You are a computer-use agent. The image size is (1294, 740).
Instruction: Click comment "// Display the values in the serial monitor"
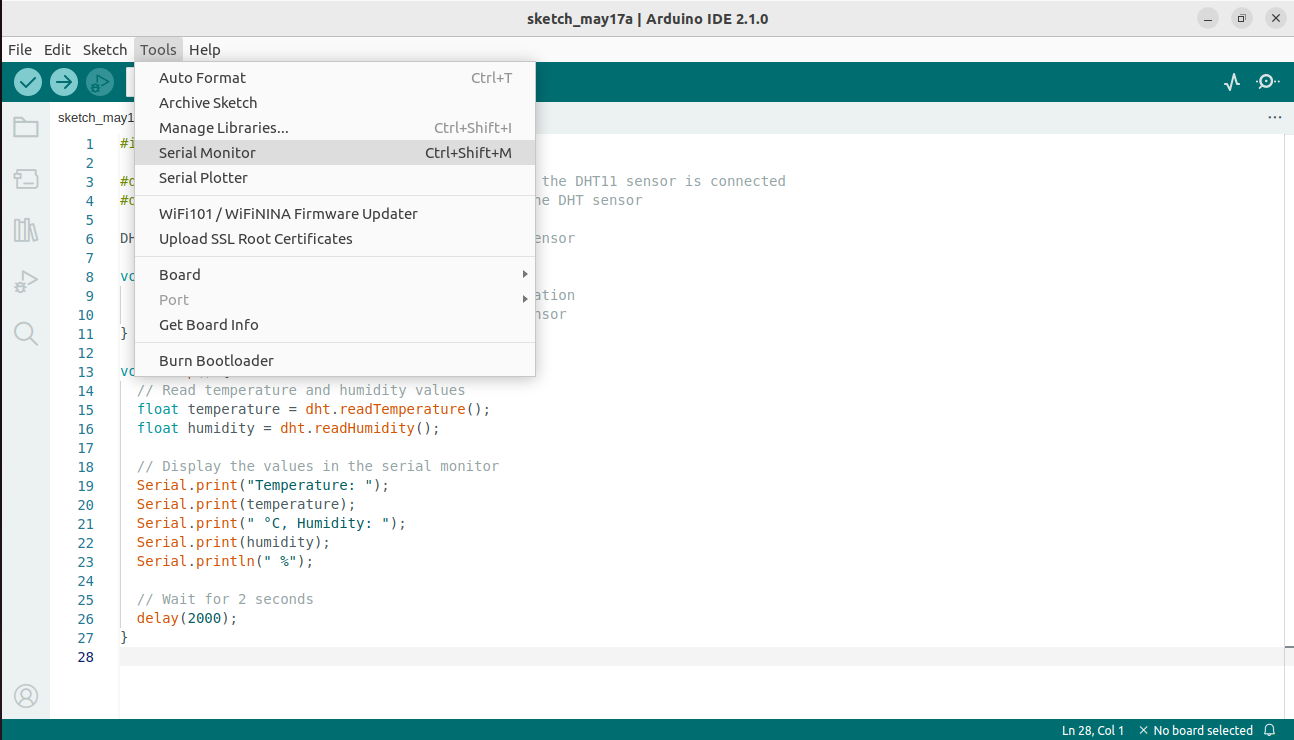(318, 466)
